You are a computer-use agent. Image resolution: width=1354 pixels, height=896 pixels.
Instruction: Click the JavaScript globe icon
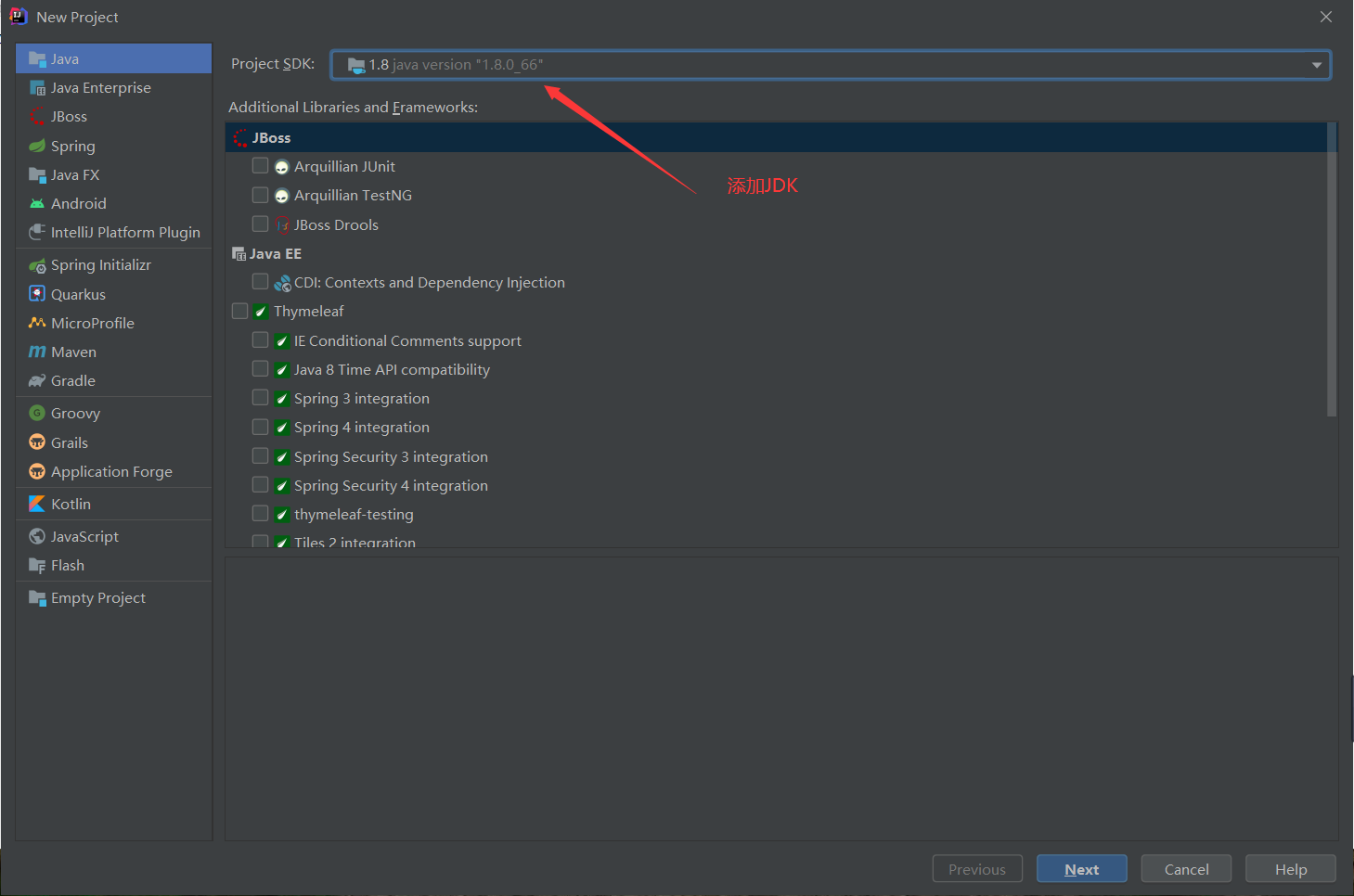click(x=37, y=537)
